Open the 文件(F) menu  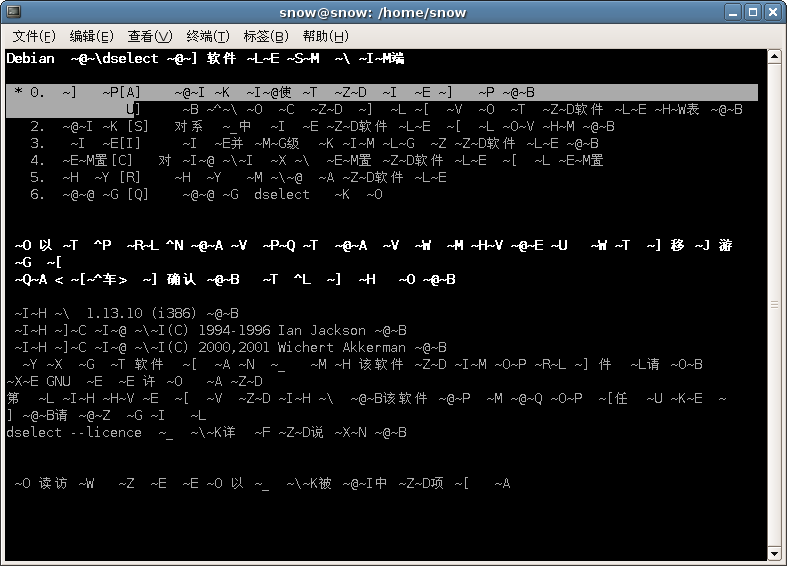(34, 36)
